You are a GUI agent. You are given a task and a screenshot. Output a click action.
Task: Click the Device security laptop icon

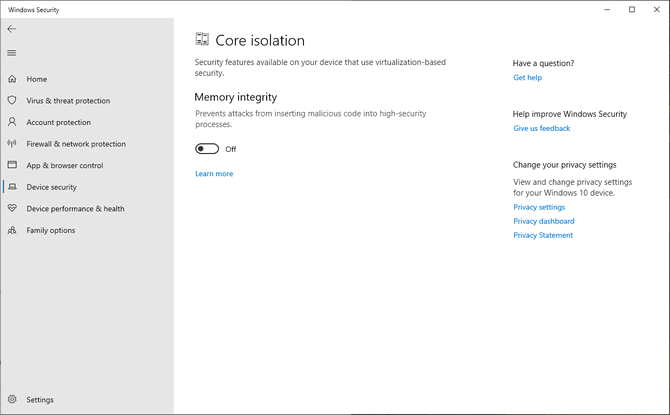[x=12, y=187]
